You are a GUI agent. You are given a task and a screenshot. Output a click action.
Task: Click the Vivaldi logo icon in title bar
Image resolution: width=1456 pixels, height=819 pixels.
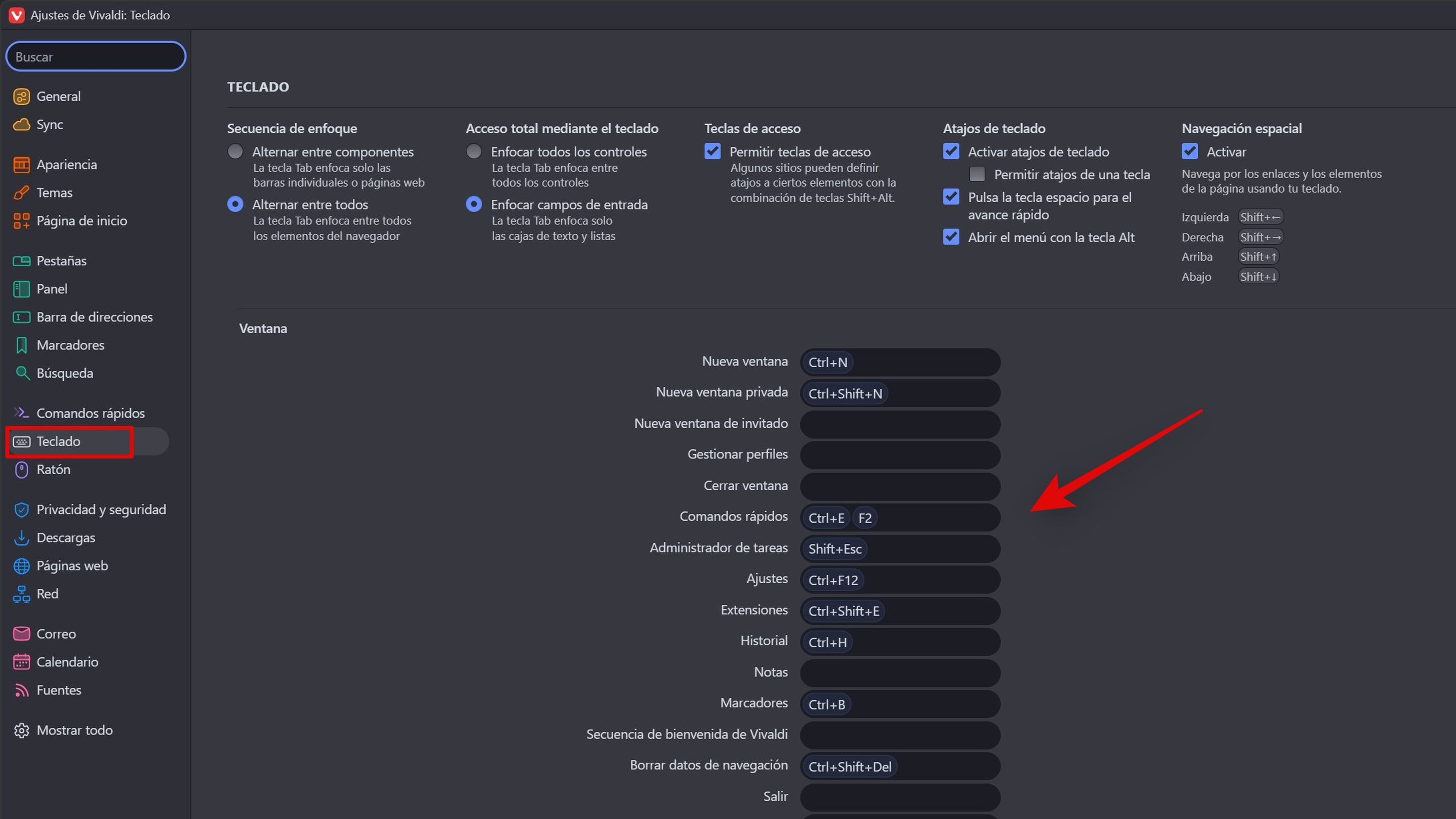tap(16, 15)
